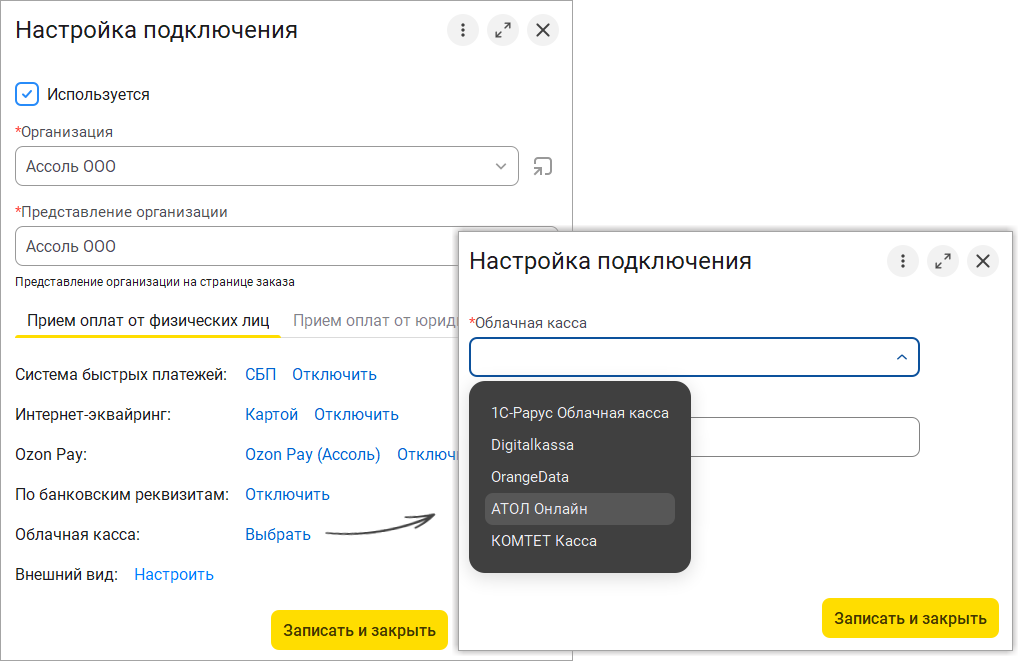Choose АТОЛ Онлайн from the dropdown list
This screenshot has width=1019, height=661.
coord(580,509)
